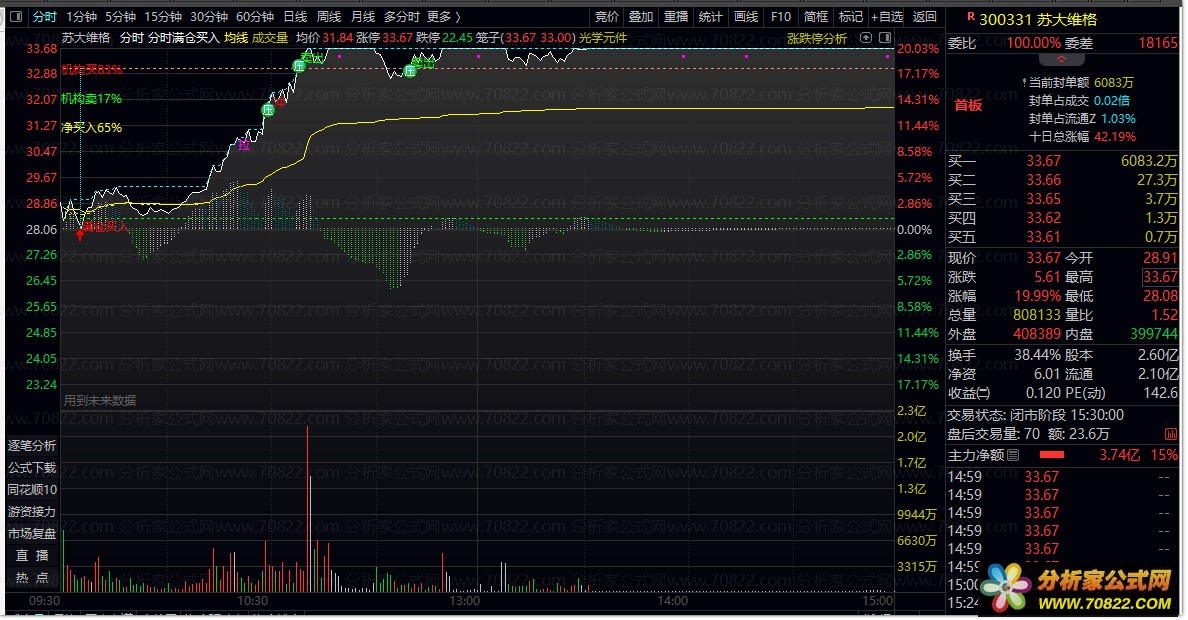Image resolution: width=1188 pixels, height=620 pixels.
Task: Toggle the 成交量 volume legend
Action: (270, 38)
